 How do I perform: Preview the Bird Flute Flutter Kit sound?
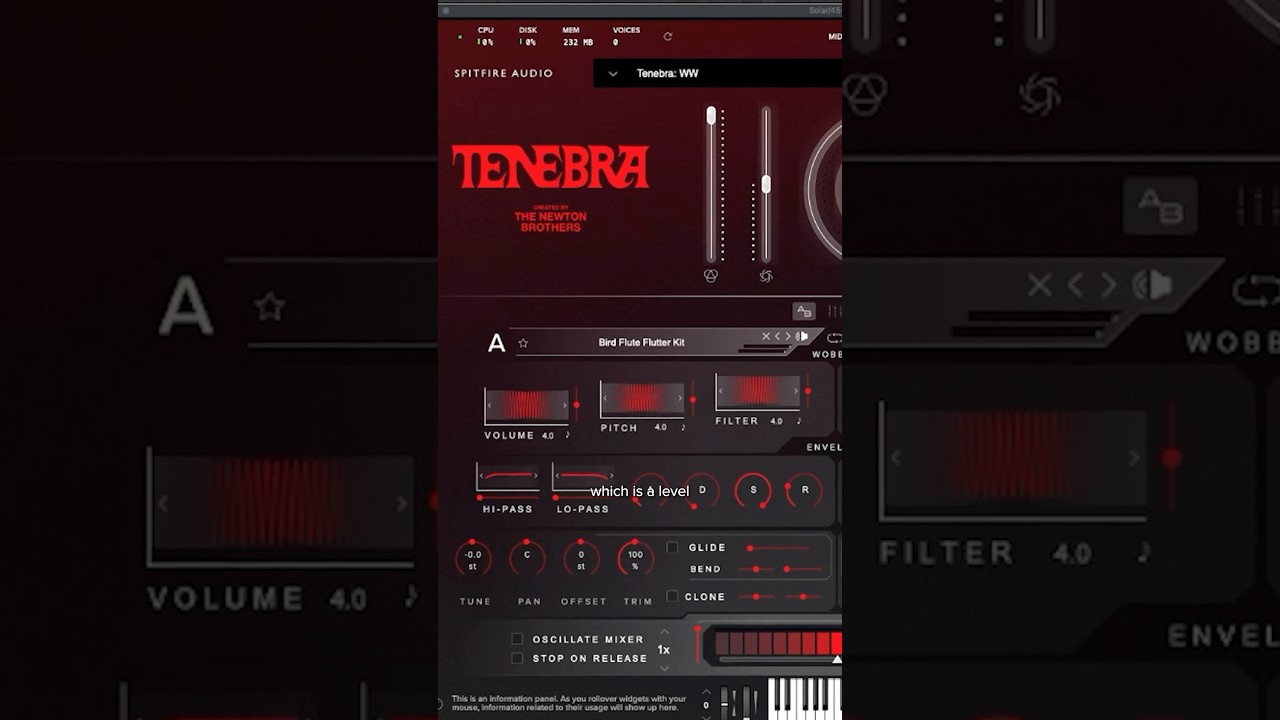(802, 336)
